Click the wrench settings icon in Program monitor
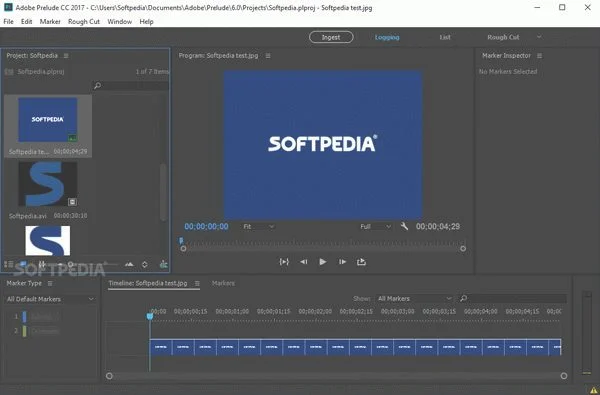This screenshot has height=395, width=600. [404, 226]
